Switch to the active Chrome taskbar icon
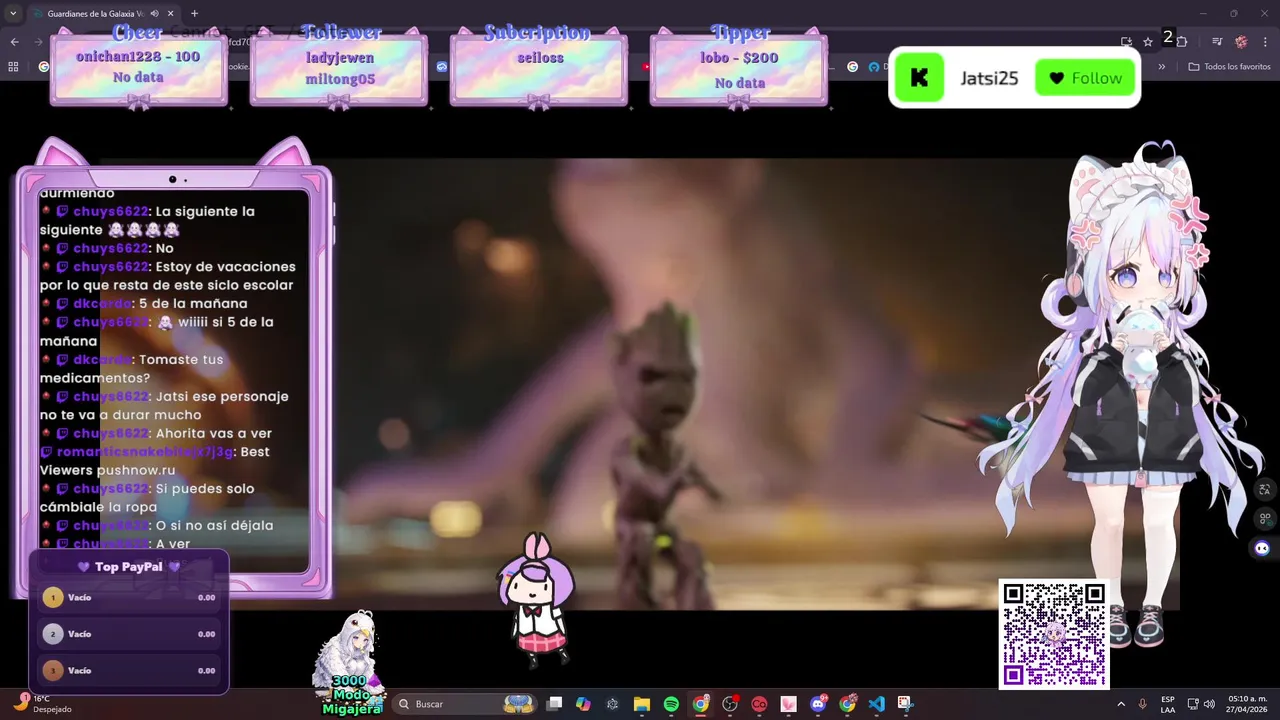This screenshot has width=1280, height=720. (x=701, y=704)
